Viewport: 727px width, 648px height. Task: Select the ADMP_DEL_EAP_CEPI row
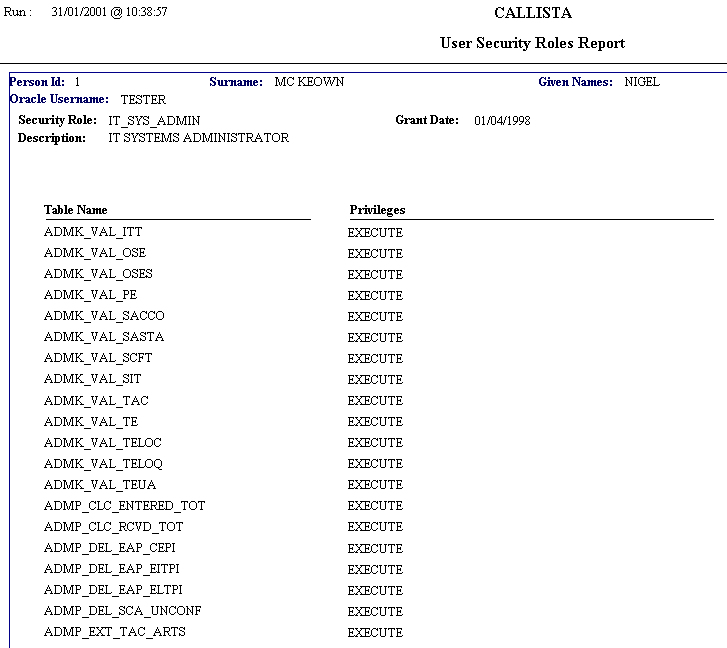[x=110, y=548]
